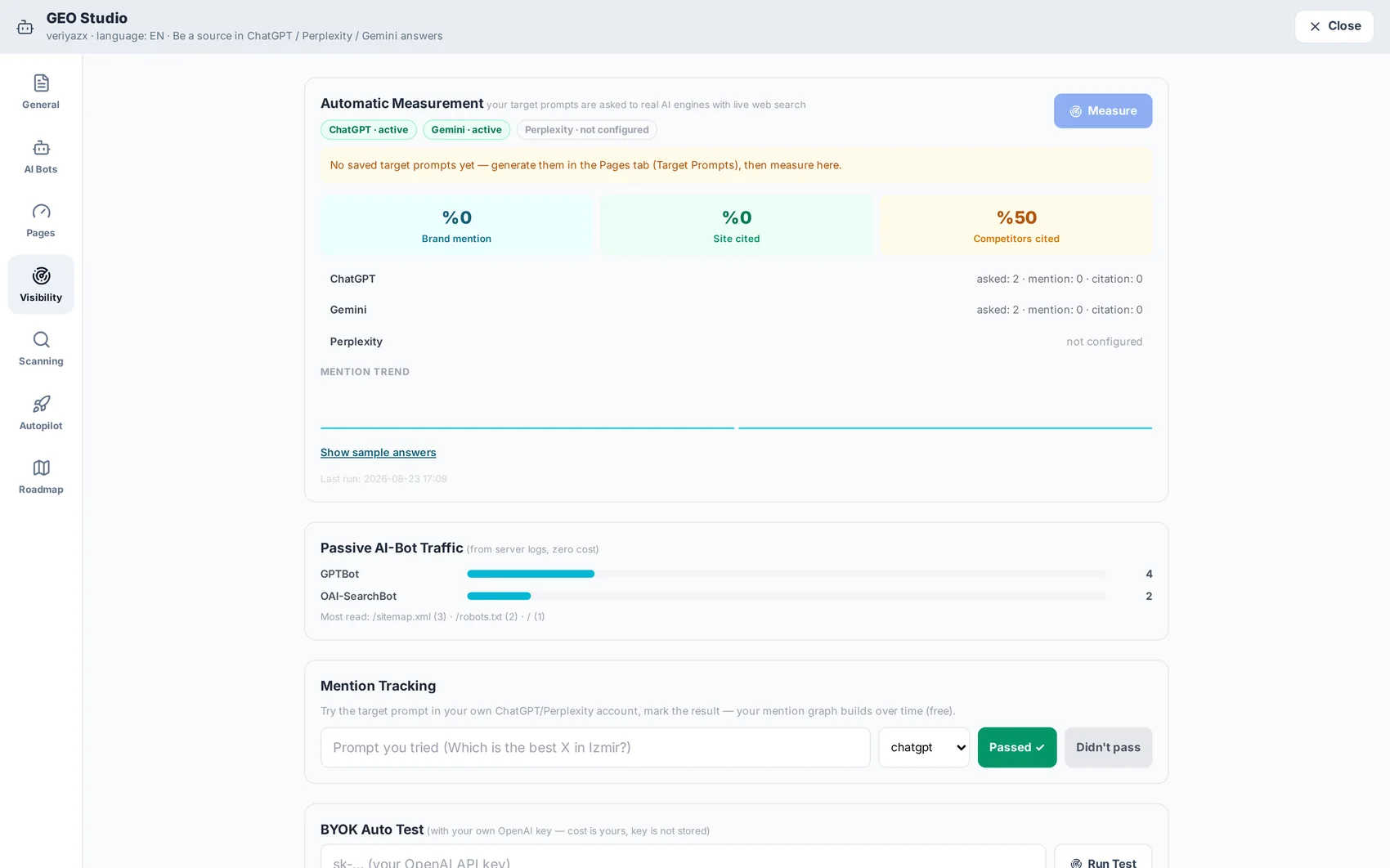This screenshot has height=868, width=1390.
Task: Click the 'Most read: /sitemap.xml' line
Action: click(433, 617)
